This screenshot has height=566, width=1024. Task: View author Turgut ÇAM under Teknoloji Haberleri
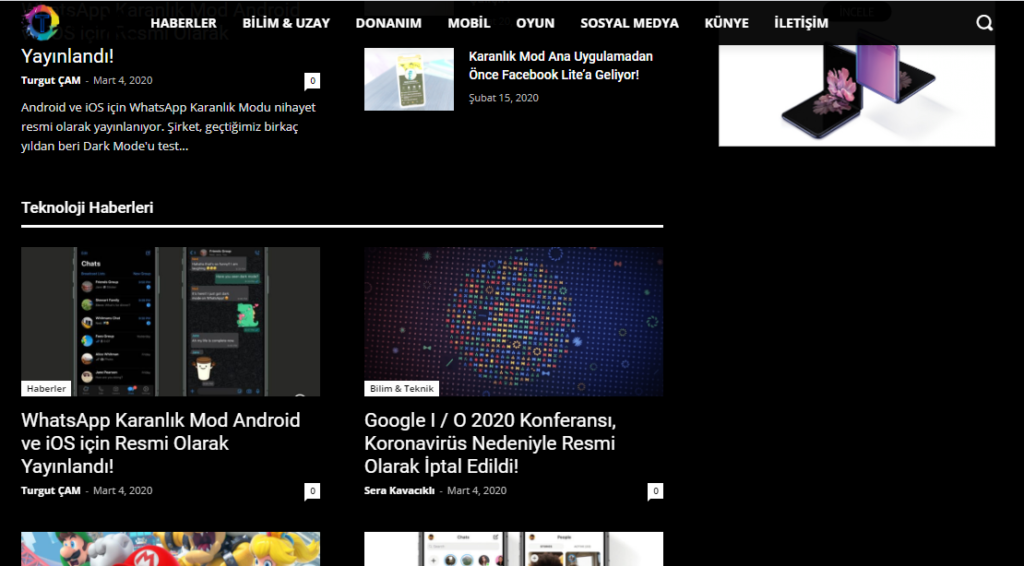[51, 490]
